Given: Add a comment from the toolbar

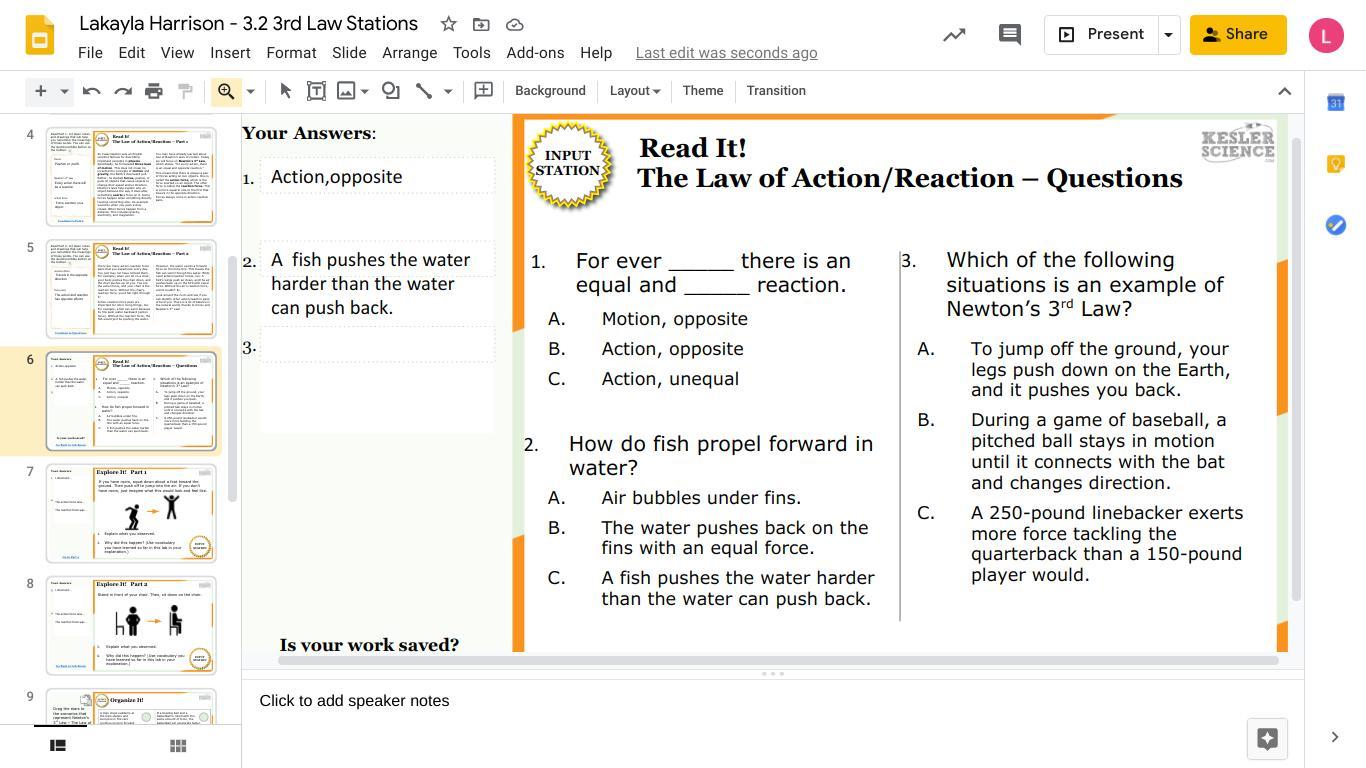Looking at the screenshot, I should [x=483, y=91].
